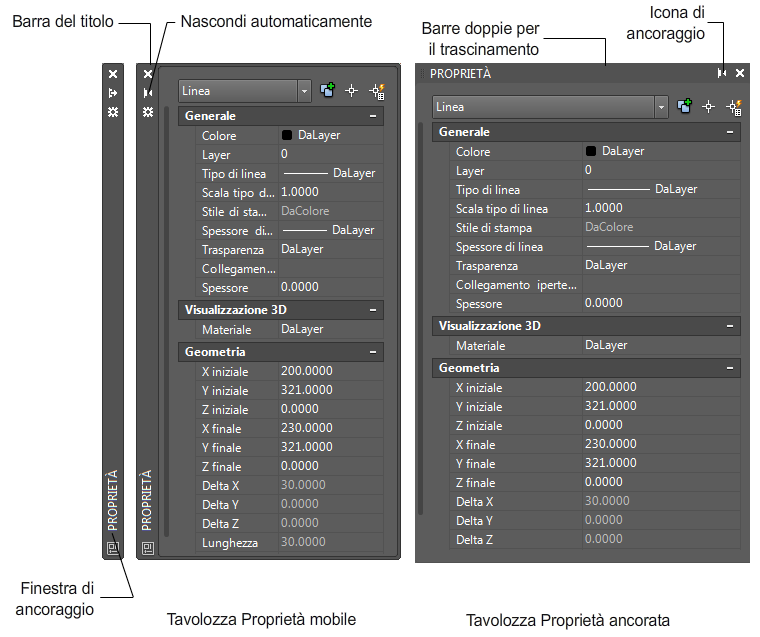
Task: Close the floating properties palette
Action: point(148,74)
